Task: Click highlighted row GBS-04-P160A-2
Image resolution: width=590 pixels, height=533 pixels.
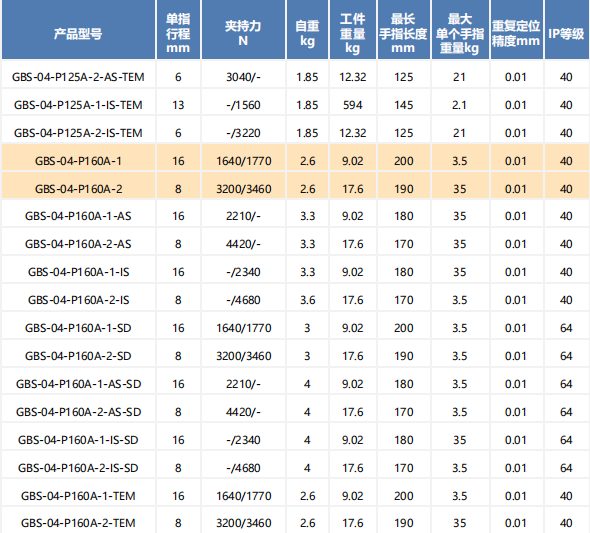Action: [295, 189]
